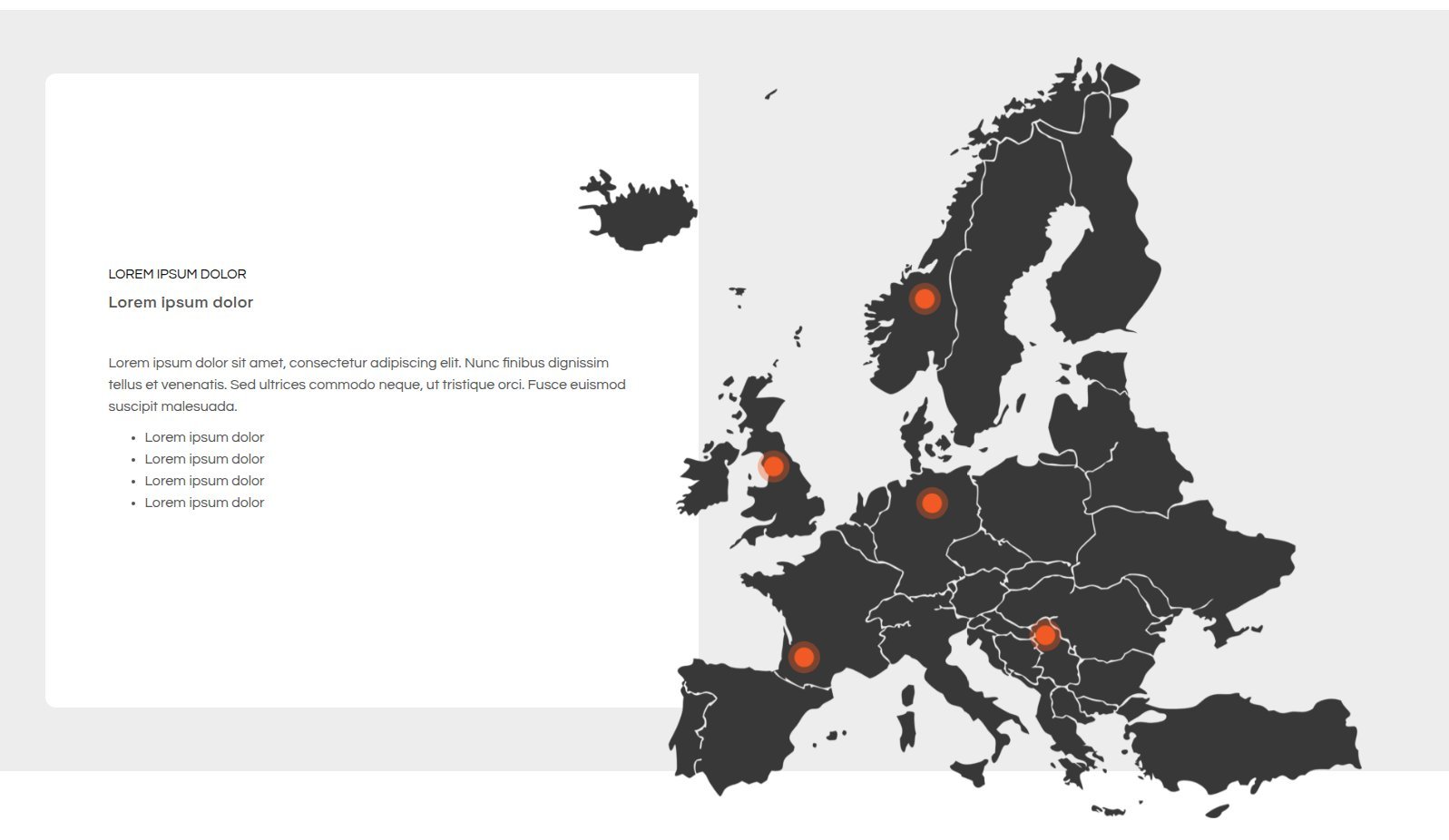Screen dimensions: 1449x840
Task: Click the orange marker in southwest France
Action: point(803,657)
